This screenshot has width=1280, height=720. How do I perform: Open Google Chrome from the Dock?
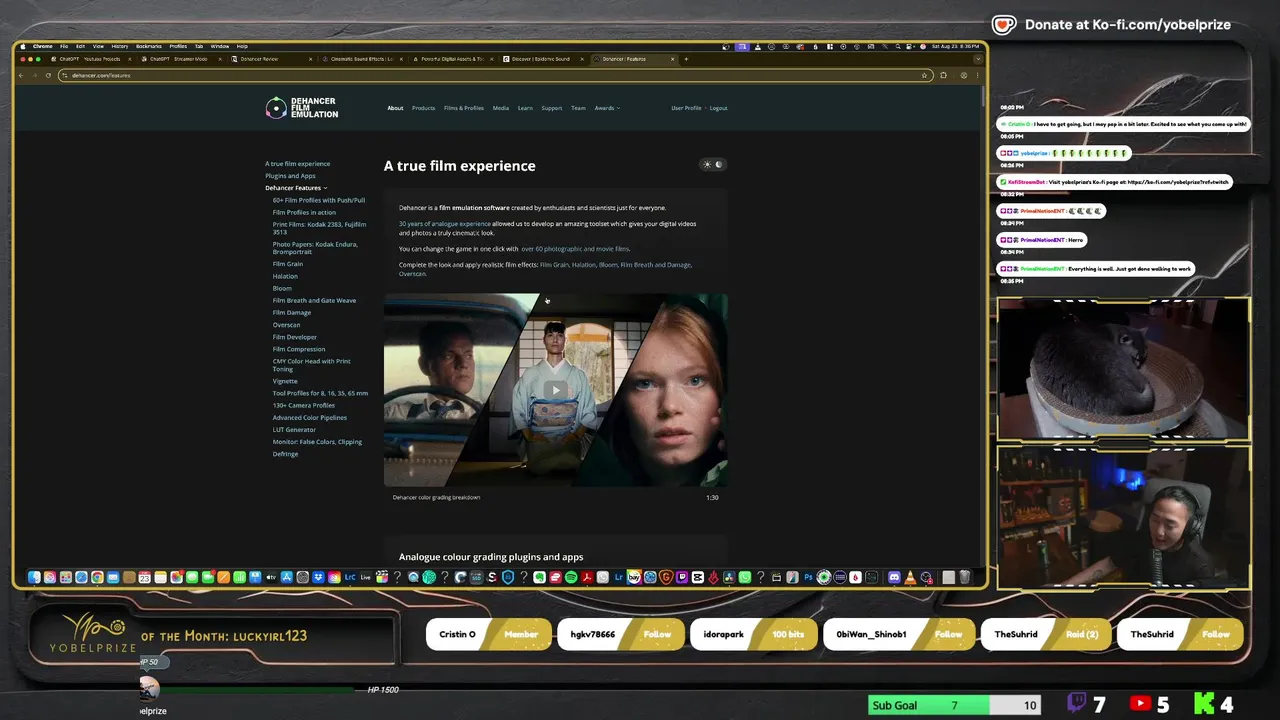click(97, 577)
